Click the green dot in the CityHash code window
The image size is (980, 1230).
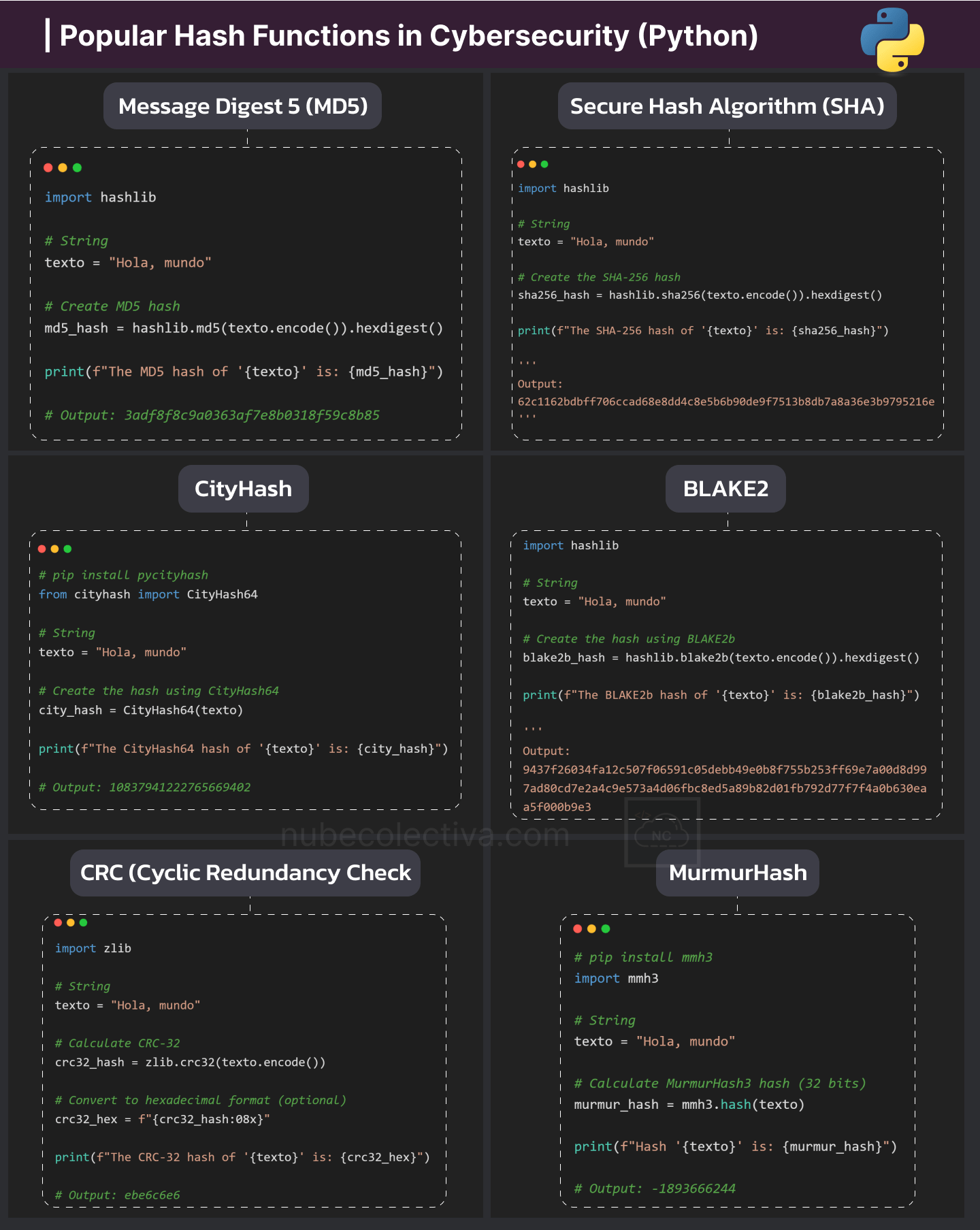[67, 549]
